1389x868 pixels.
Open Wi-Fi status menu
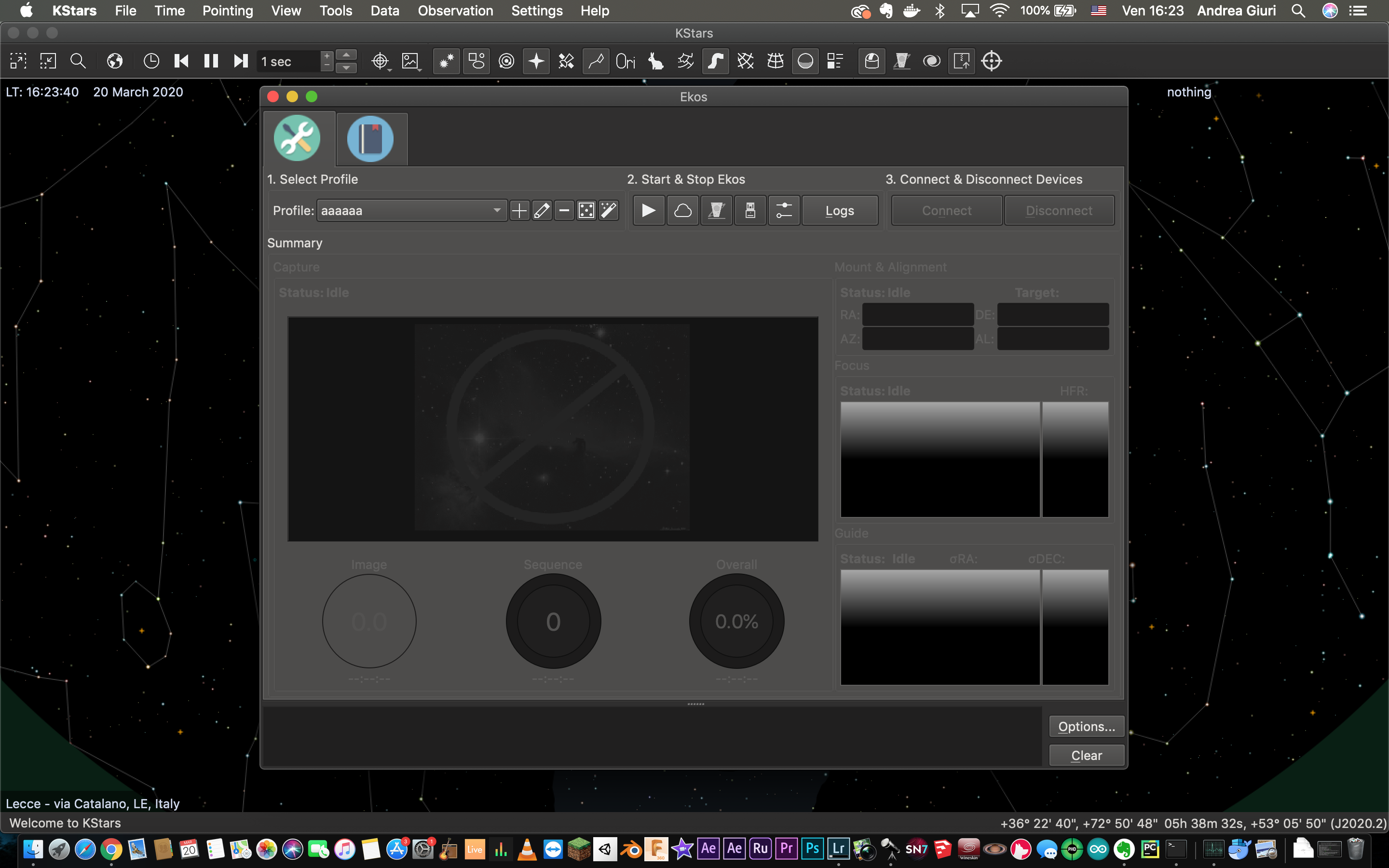pos(999,10)
